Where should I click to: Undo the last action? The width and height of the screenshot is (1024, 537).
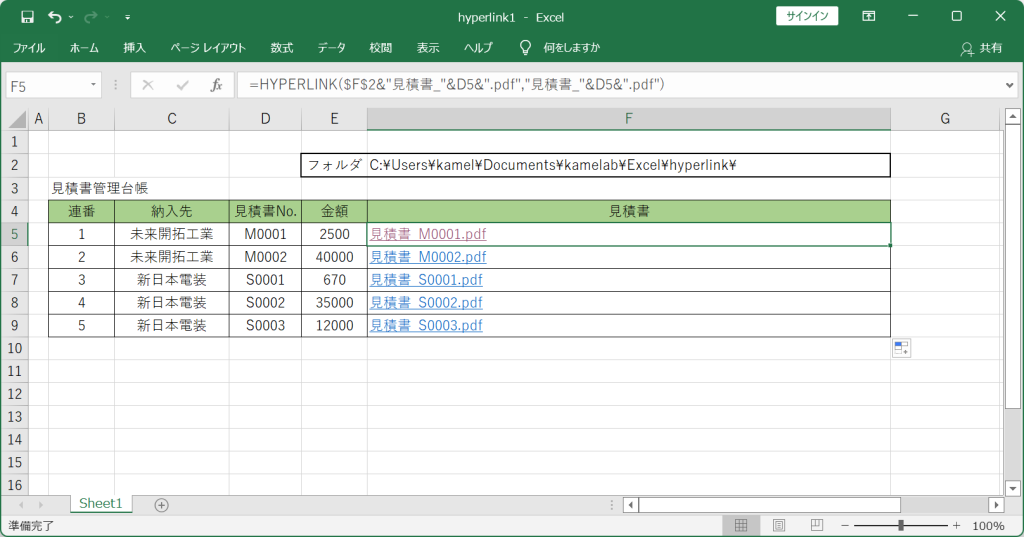tap(55, 17)
